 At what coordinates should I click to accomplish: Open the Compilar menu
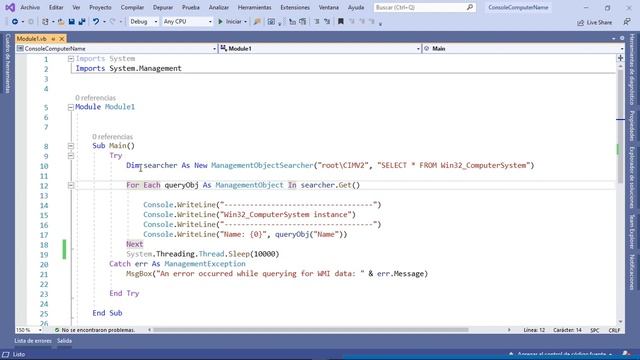tap(132, 7)
